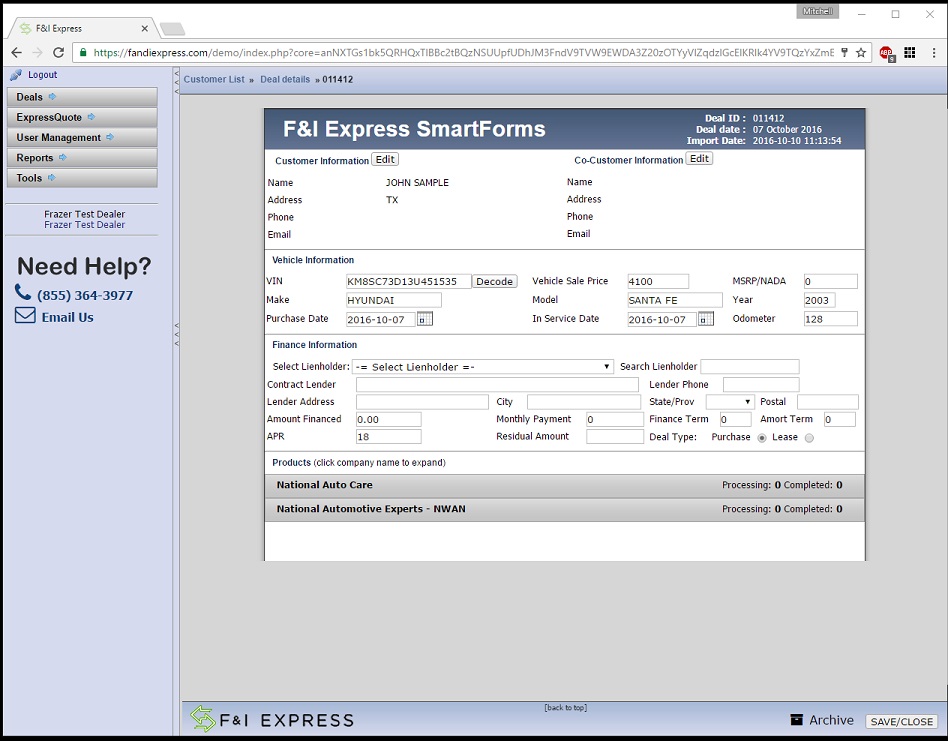Screen dimensions: 948x741
Task: Click the blue arrow beside User Management
Action: click(x=110, y=137)
